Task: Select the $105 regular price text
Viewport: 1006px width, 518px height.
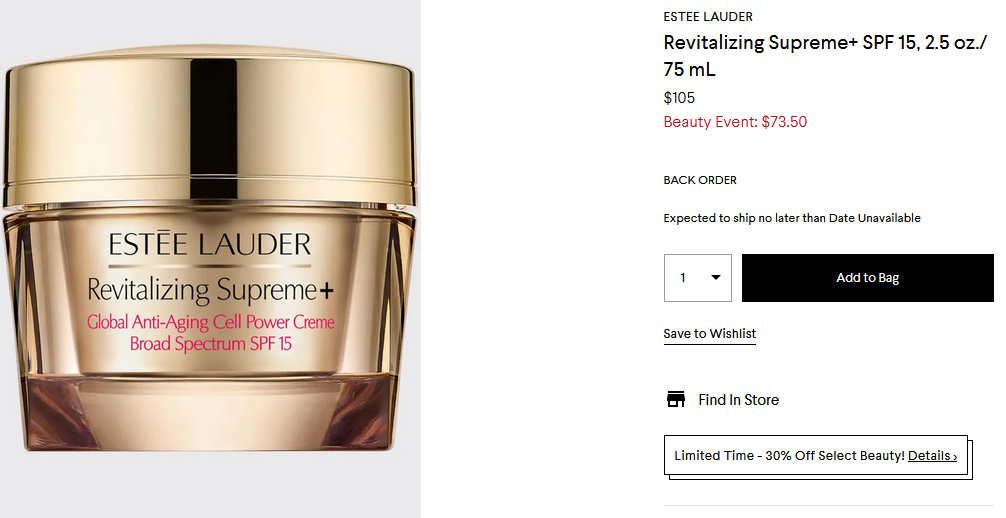Action: tap(679, 98)
